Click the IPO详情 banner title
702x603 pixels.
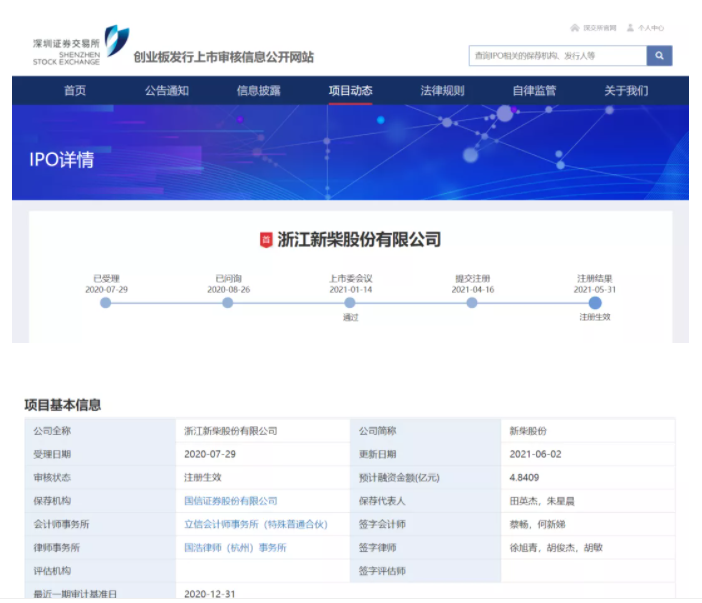point(62,160)
